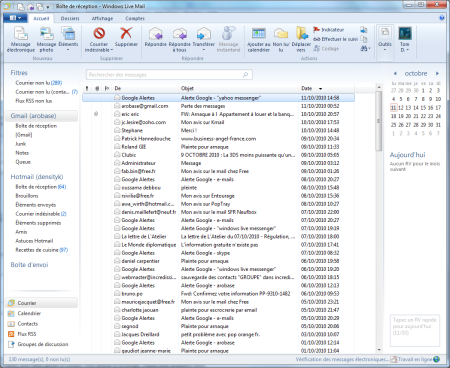
Task: Click the Tapez un RV rapide input box
Action: pyautogui.click(x=415, y=330)
